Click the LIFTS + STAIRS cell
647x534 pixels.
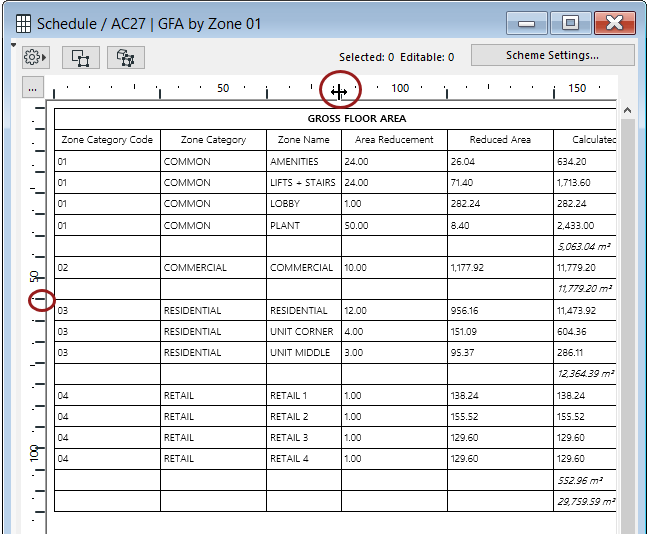pyautogui.click(x=304, y=182)
